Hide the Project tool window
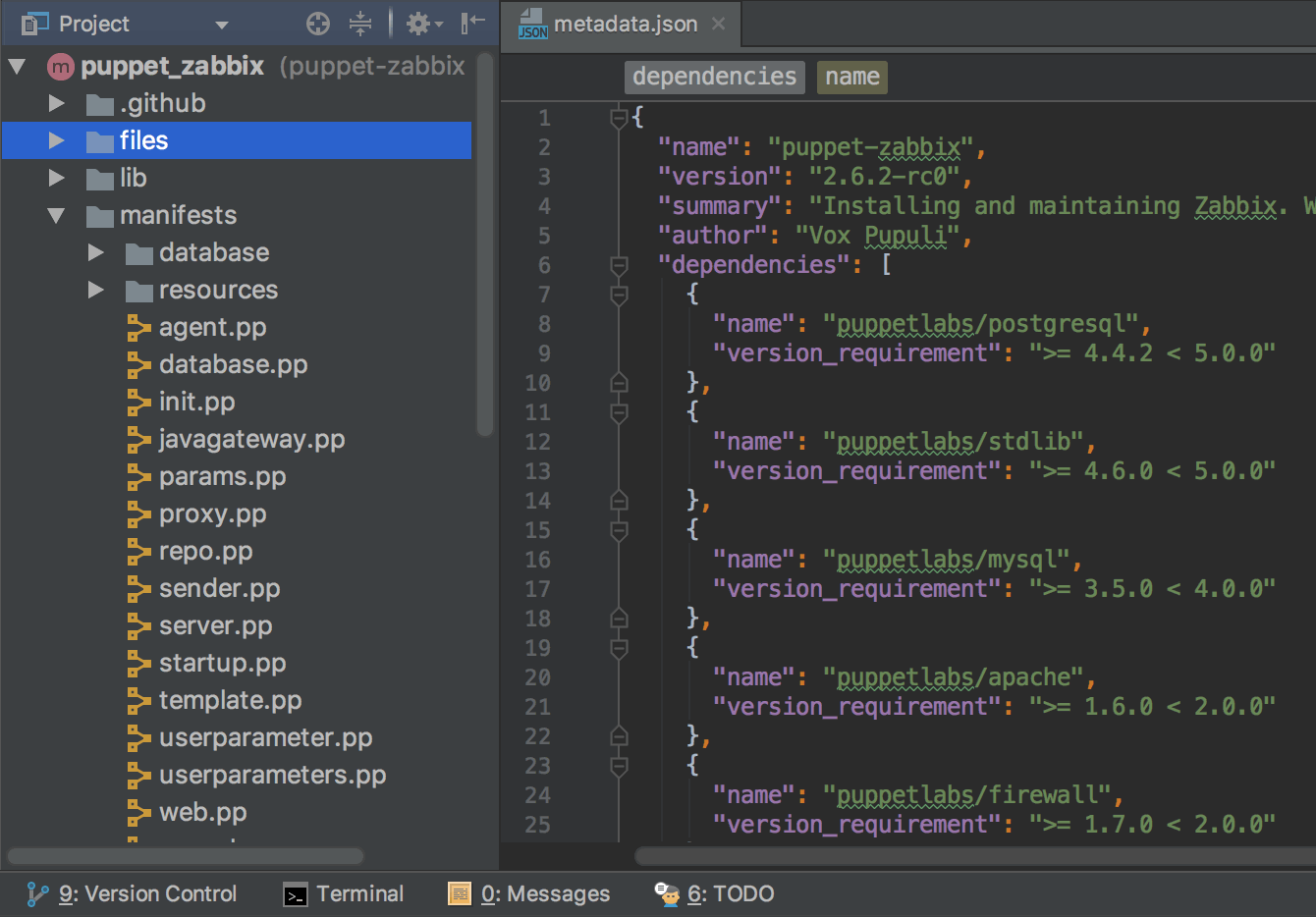 point(473,24)
